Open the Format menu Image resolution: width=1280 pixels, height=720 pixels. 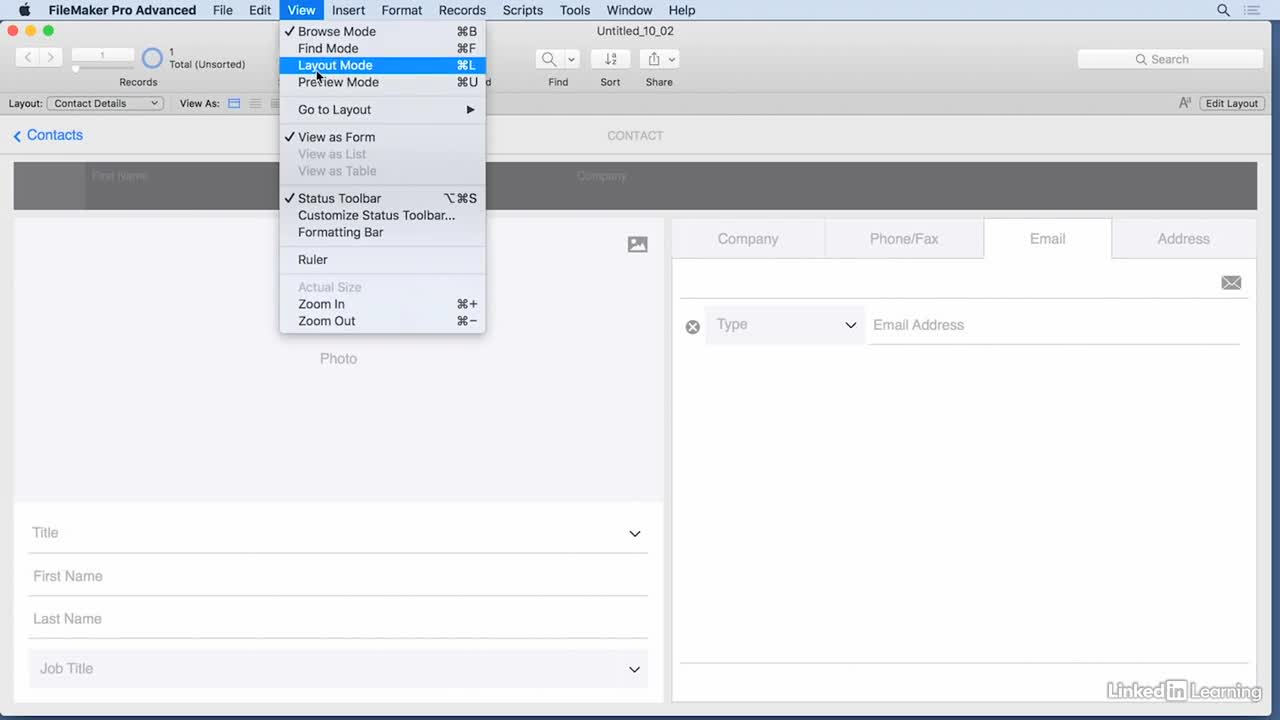402,10
